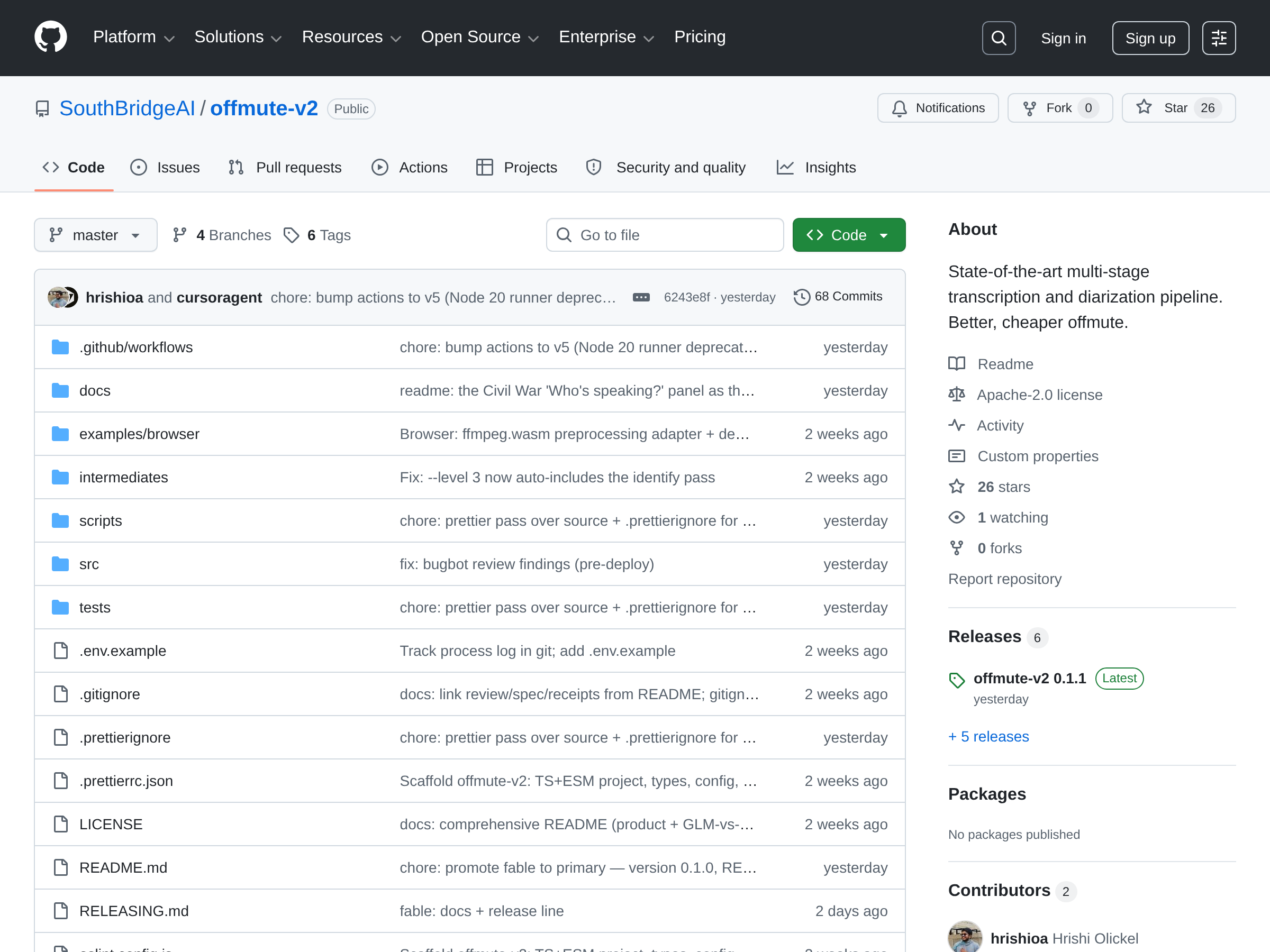Click the commit message ellipsis icon
The height and width of the screenshot is (952, 1270).
(641, 297)
